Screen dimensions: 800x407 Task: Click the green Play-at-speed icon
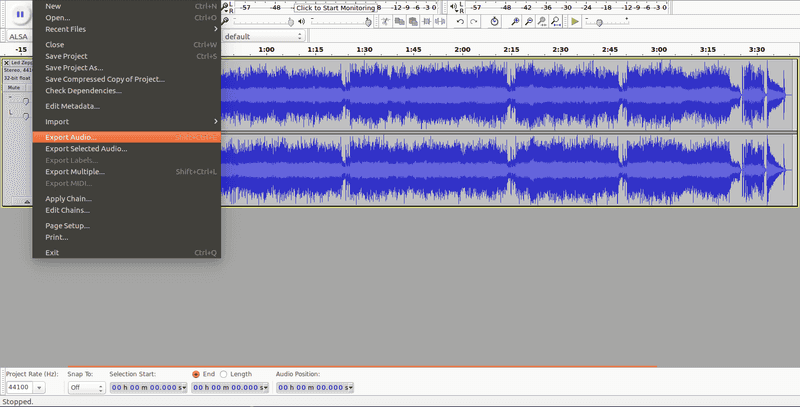(x=575, y=21)
